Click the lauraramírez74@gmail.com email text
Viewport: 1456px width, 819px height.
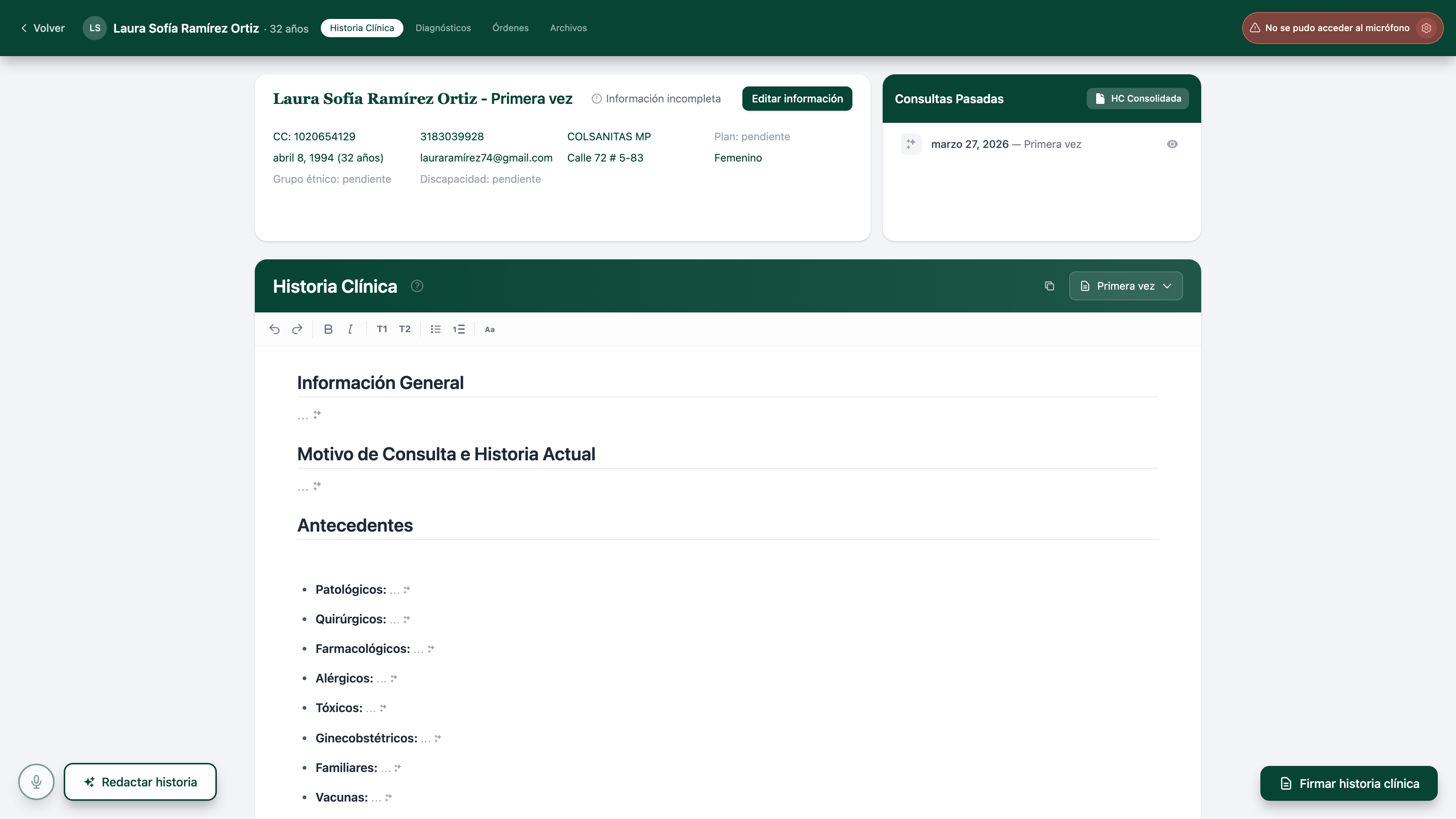pyautogui.click(x=486, y=158)
